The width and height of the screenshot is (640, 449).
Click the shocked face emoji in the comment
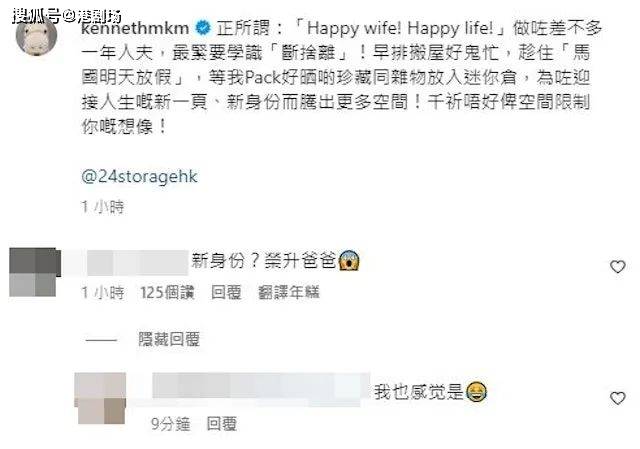coord(349,260)
